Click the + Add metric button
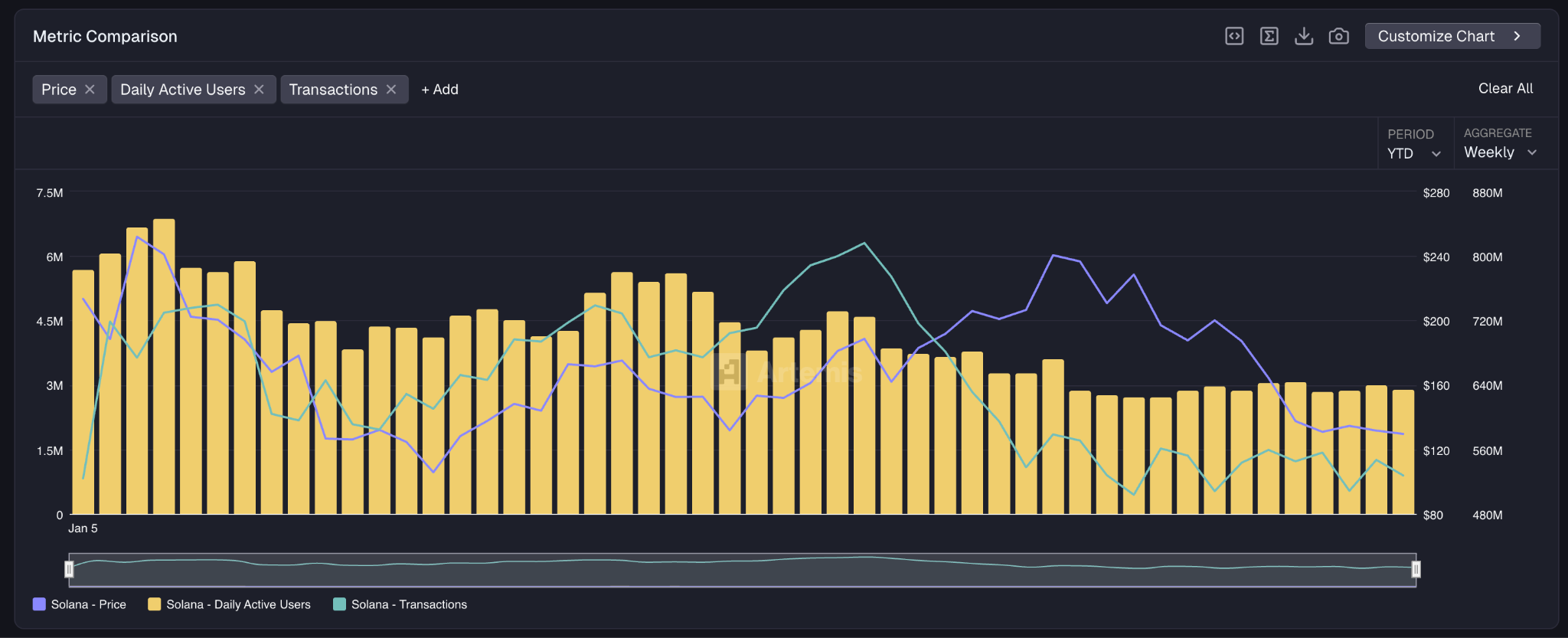This screenshot has width=1568, height=638. pos(439,90)
